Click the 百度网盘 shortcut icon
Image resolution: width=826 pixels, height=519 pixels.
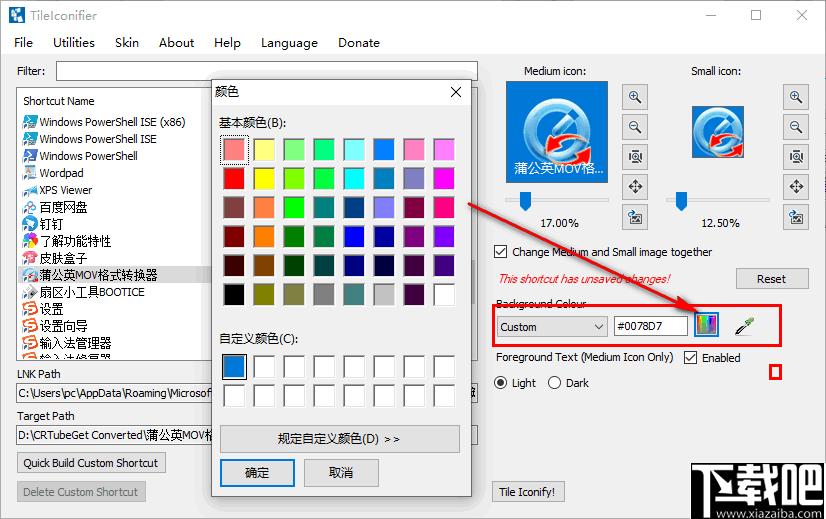click(30, 208)
